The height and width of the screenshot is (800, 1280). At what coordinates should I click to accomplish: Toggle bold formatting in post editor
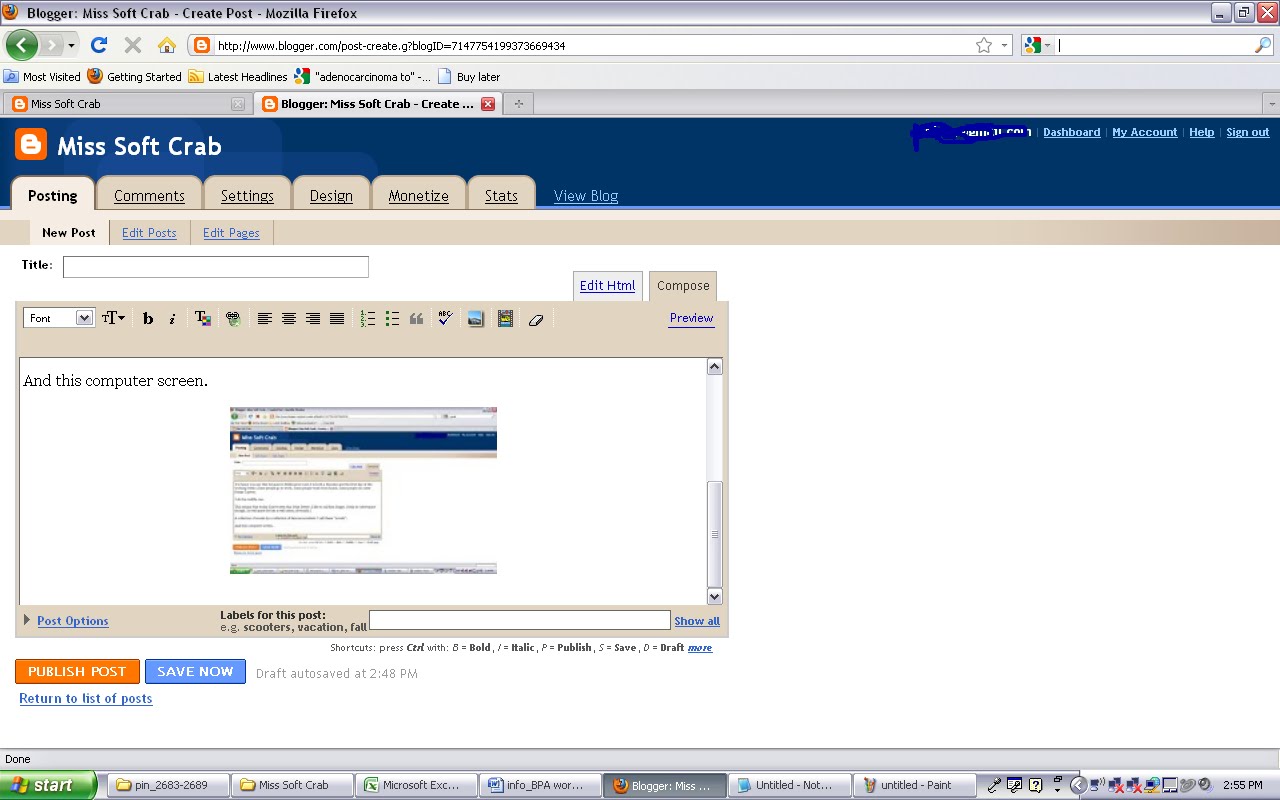click(148, 319)
